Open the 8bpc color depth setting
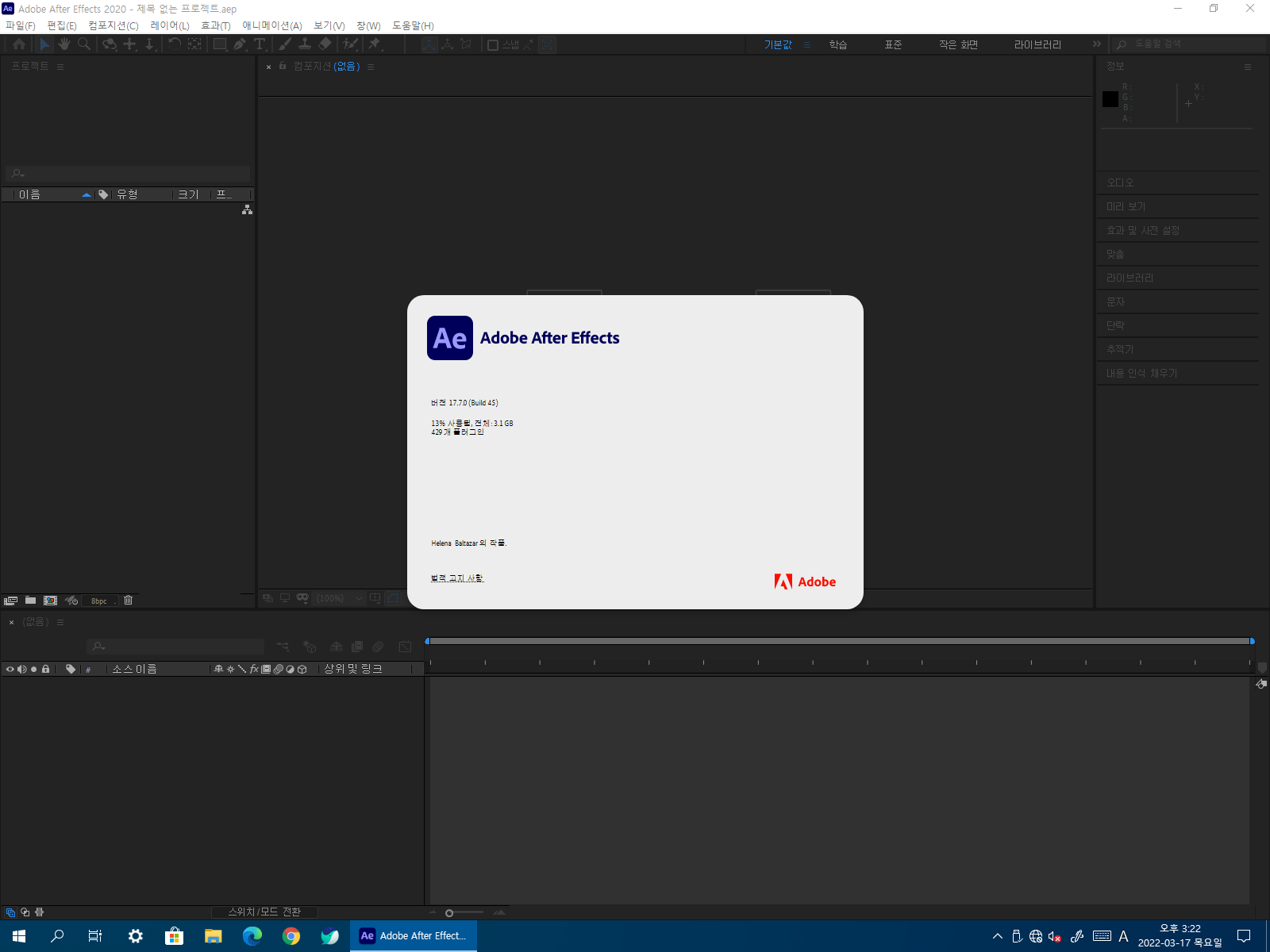Image resolution: width=1270 pixels, height=952 pixels. coord(99,601)
